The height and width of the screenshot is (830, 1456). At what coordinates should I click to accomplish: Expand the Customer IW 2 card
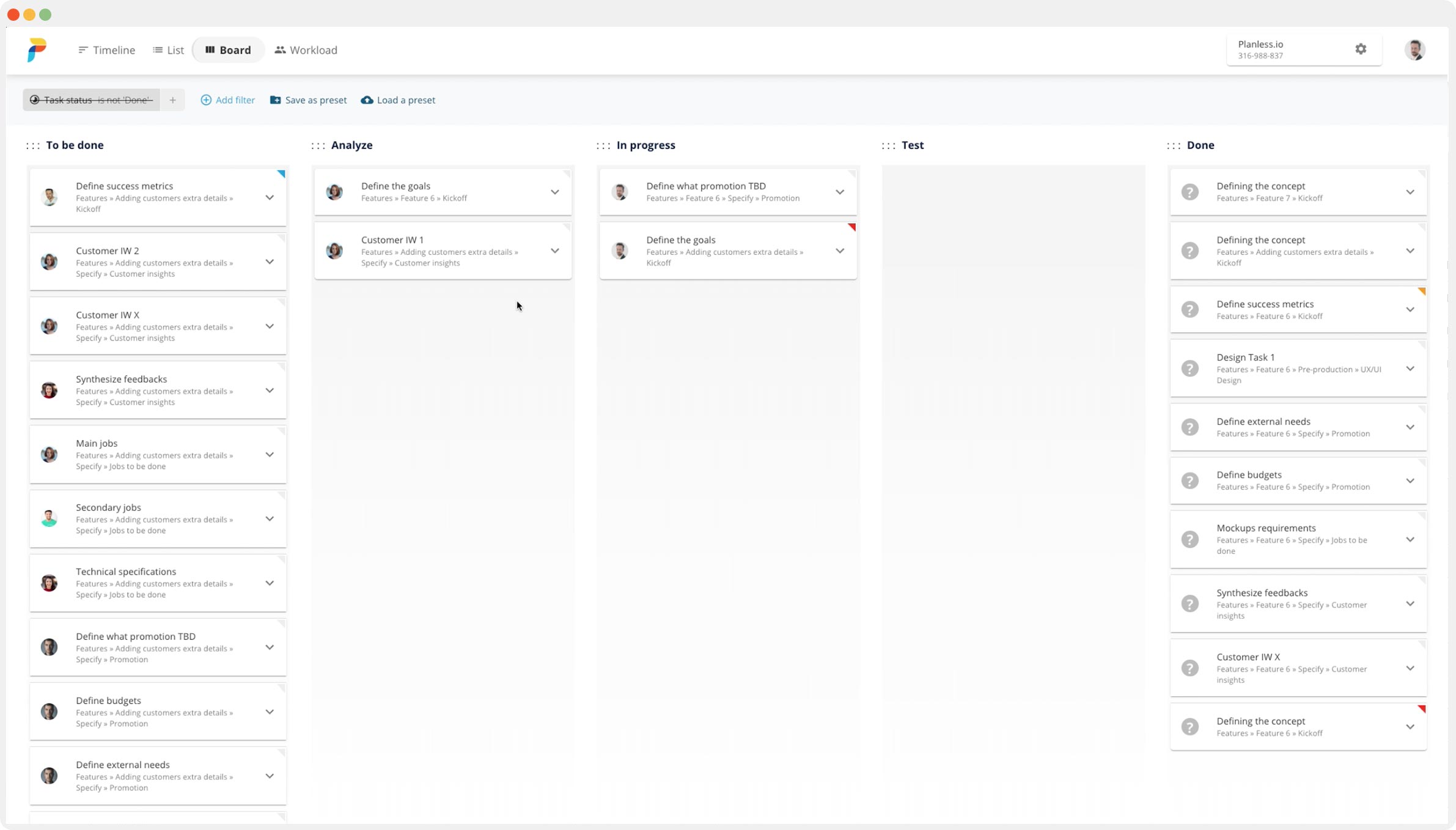[270, 262]
